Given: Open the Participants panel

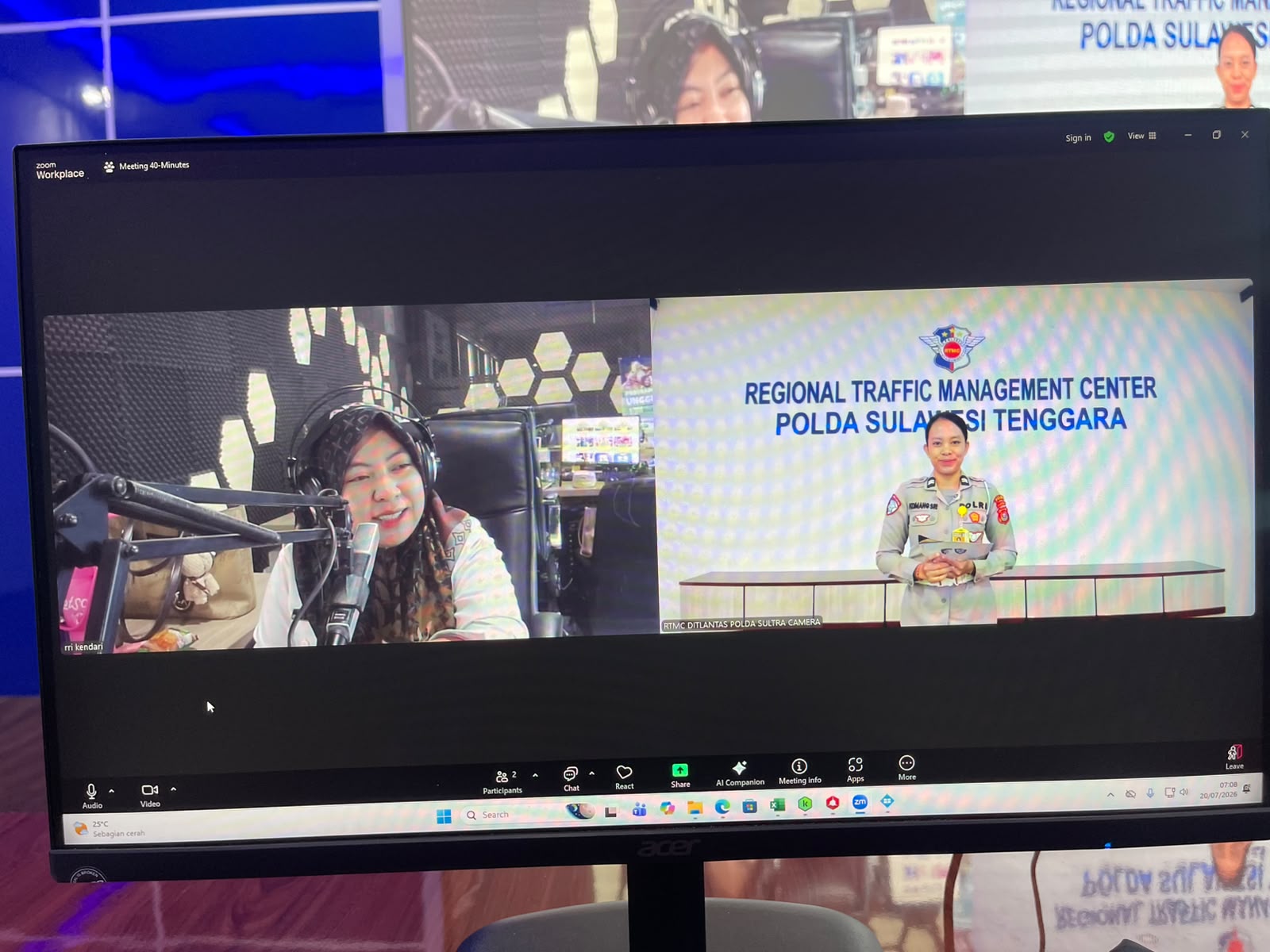Looking at the screenshot, I should click(502, 781).
